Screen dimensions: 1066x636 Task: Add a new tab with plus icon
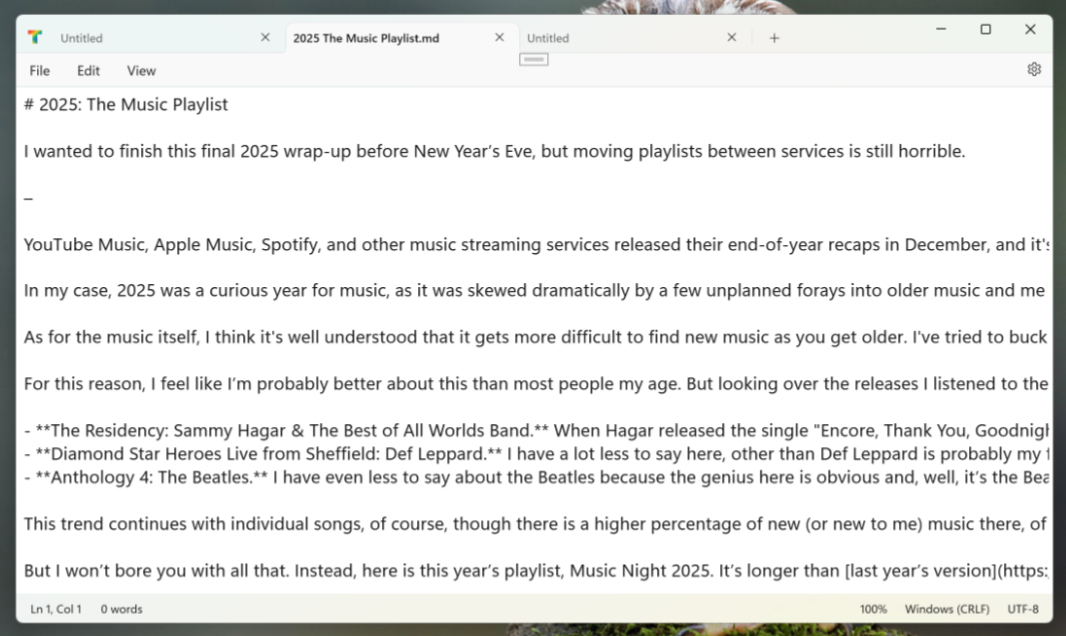click(774, 38)
